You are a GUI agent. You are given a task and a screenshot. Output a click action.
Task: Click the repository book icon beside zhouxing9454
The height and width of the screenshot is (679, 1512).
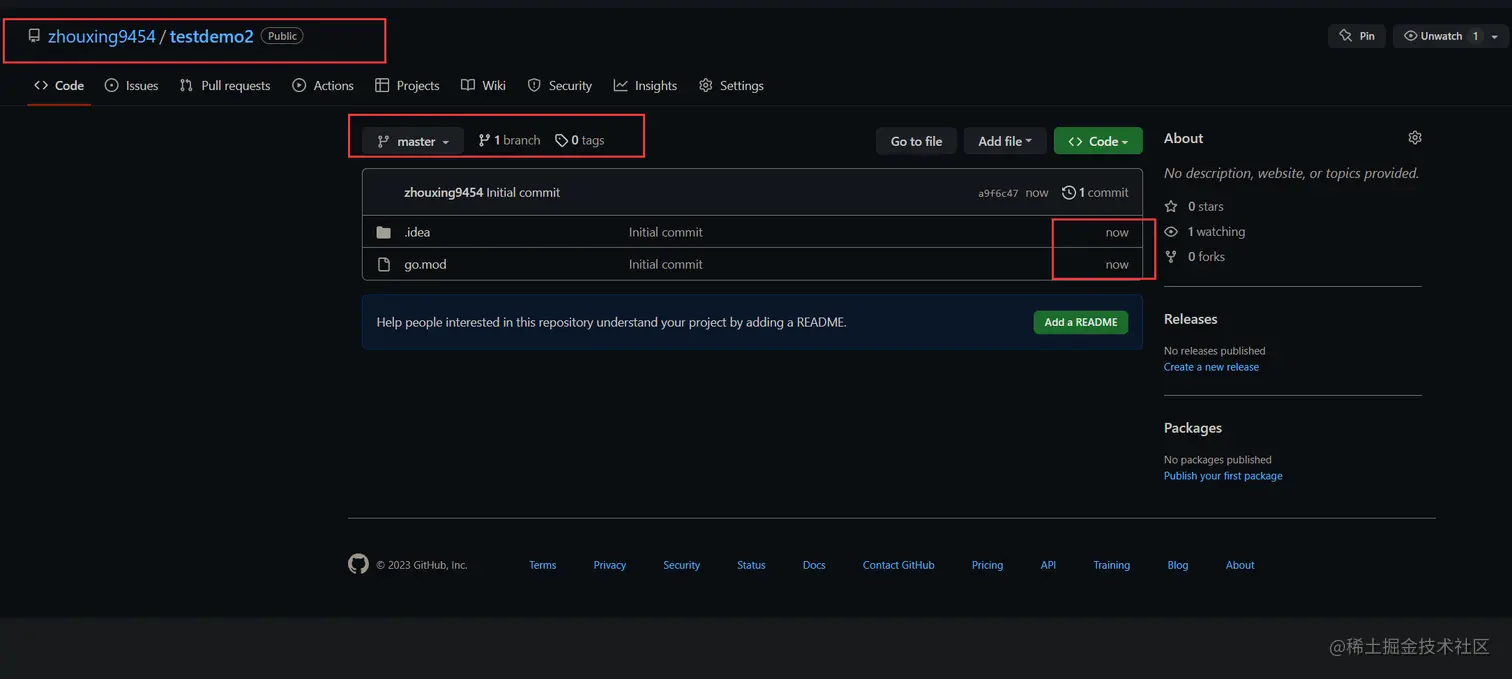35,36
